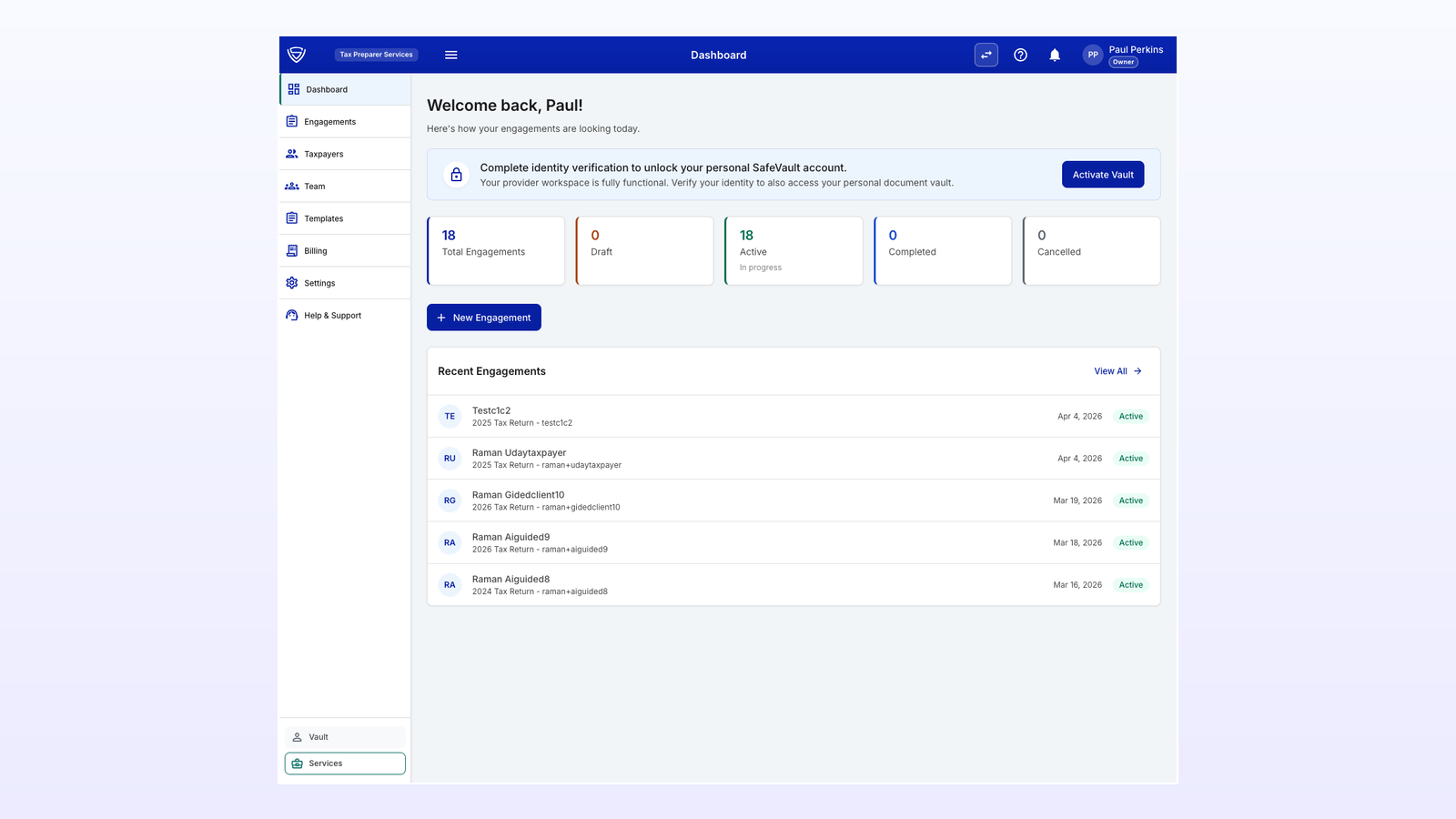Click Active status of Raman Gidedclient10

click(x=1131, y=500)
